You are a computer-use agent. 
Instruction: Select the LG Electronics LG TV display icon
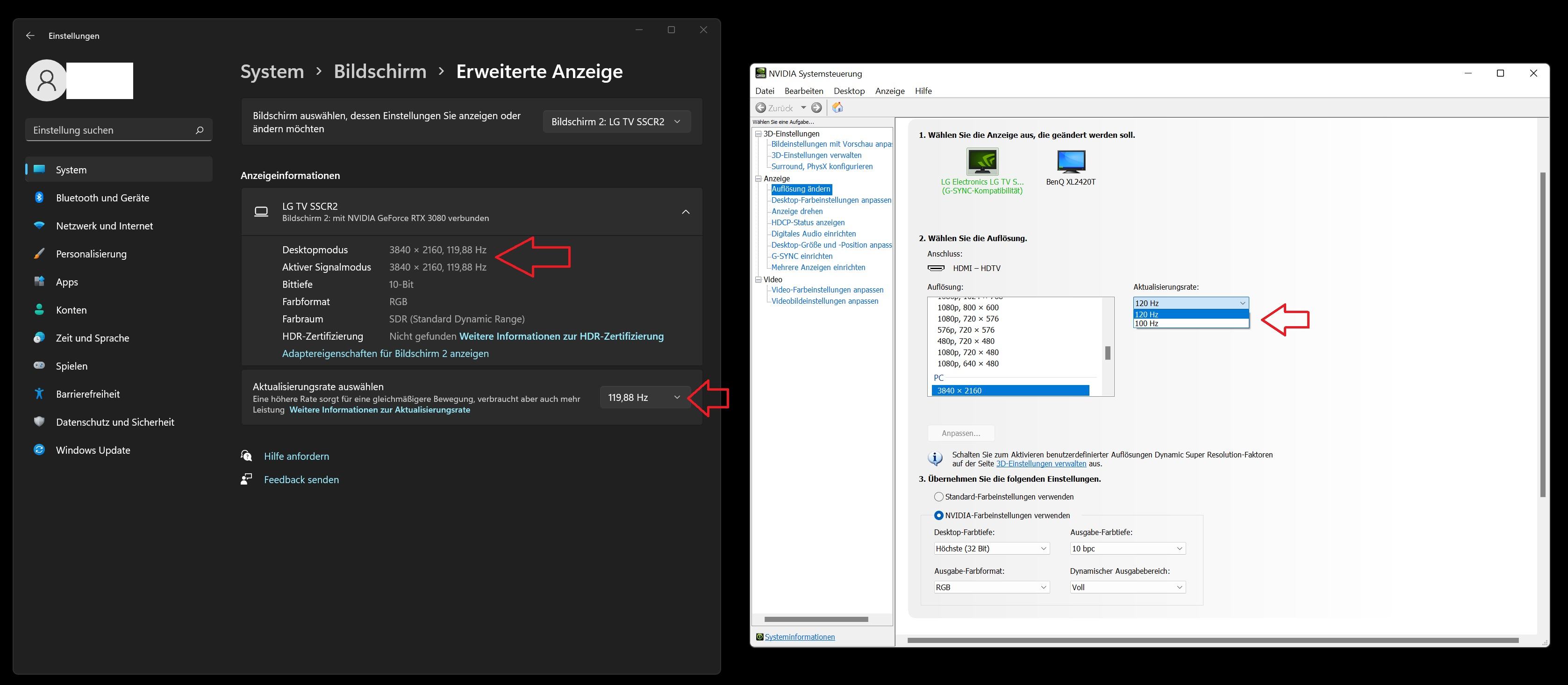click(x=982, y=161)
